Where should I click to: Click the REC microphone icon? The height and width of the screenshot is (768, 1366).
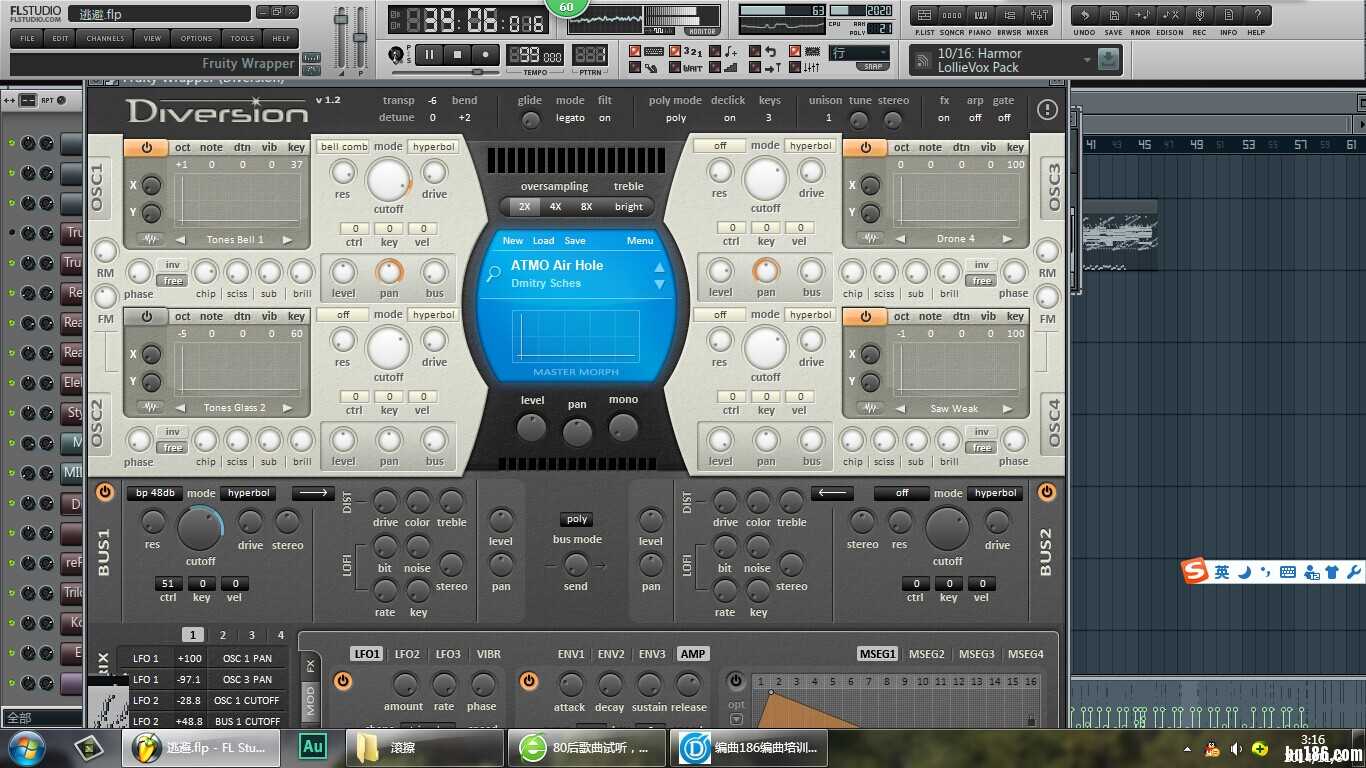click(x=1199, y=16)
